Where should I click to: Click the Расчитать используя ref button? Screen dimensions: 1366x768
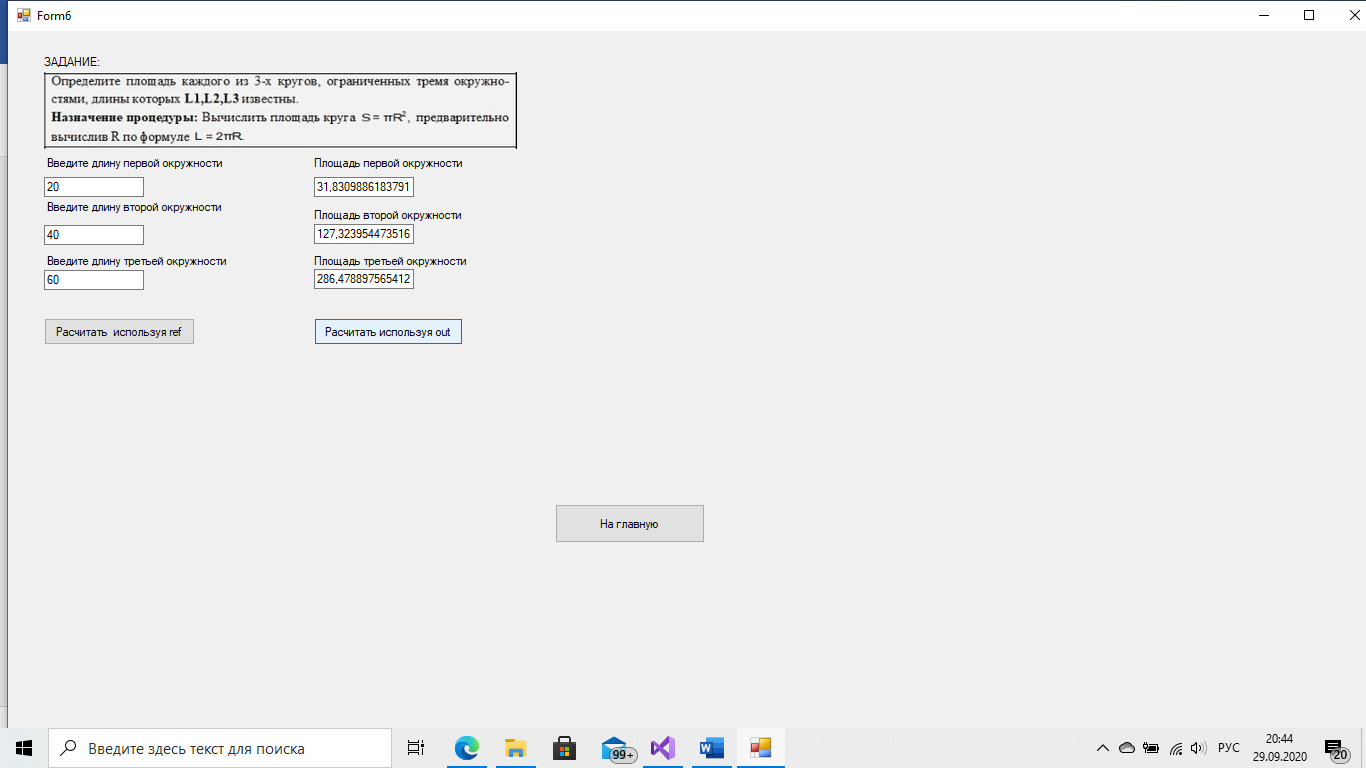point(119,332)
